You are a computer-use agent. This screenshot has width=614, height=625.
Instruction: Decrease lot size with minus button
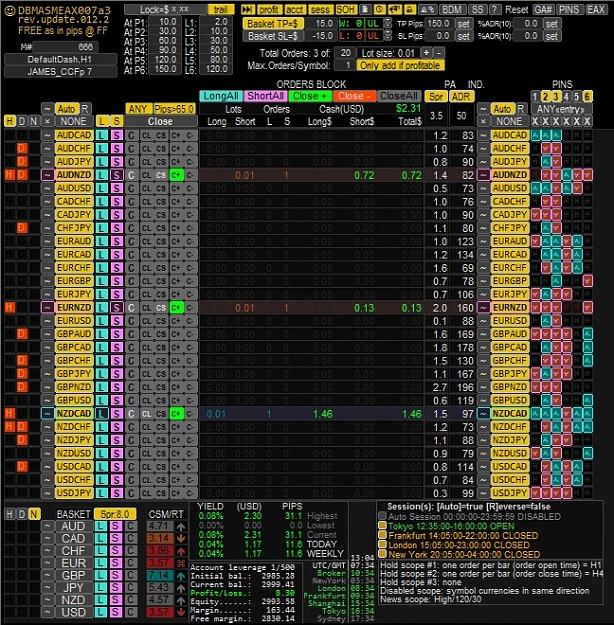[x=439, y=53]
